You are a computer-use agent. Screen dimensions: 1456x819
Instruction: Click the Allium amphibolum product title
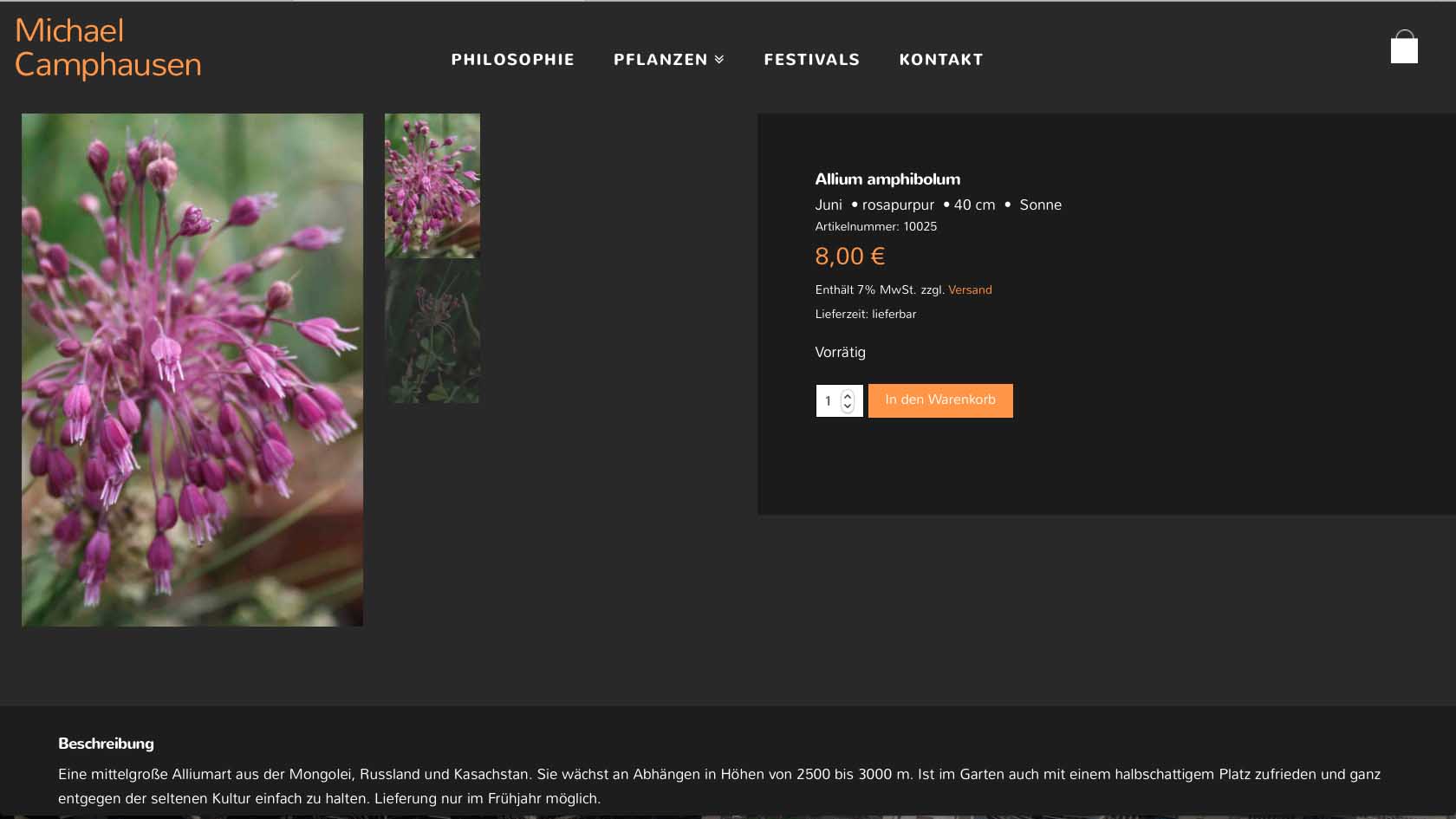coord(887,179)
